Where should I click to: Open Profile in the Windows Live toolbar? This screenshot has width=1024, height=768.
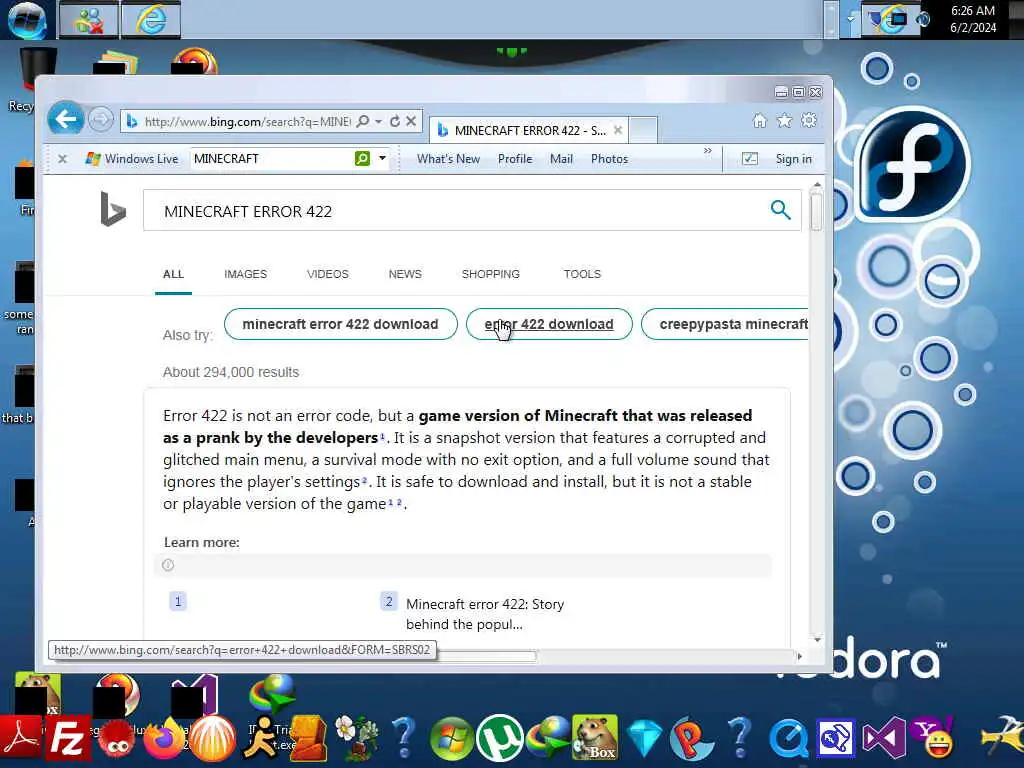click(x=515, y=159)
